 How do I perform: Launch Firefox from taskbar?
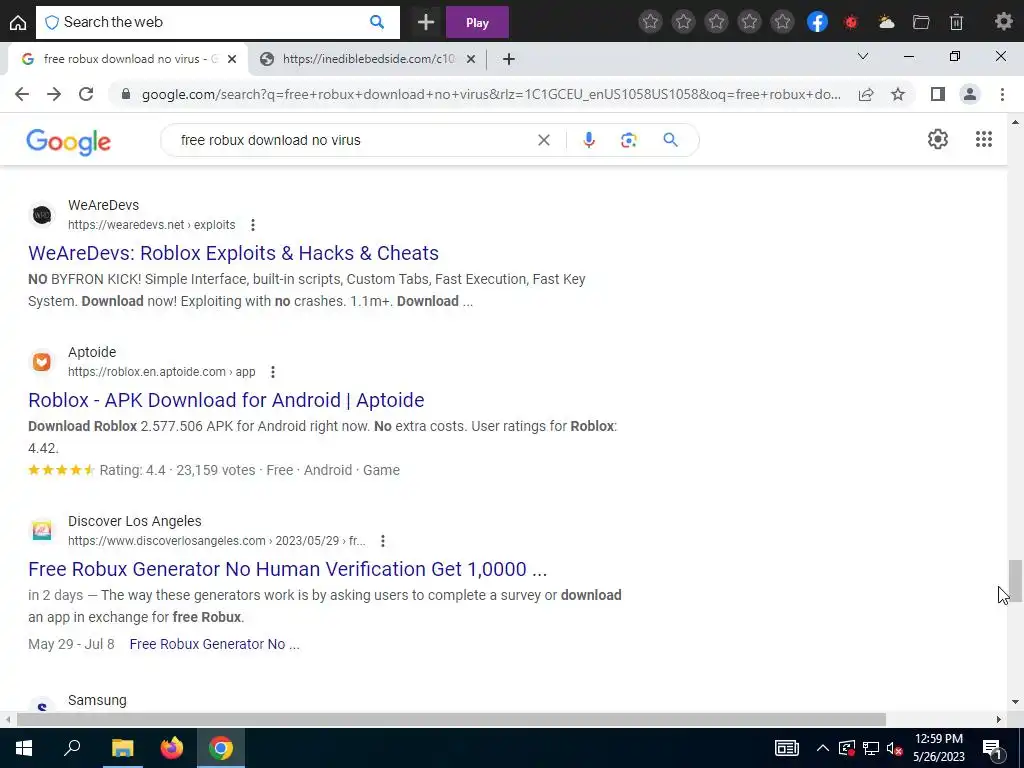click(172, 748)
